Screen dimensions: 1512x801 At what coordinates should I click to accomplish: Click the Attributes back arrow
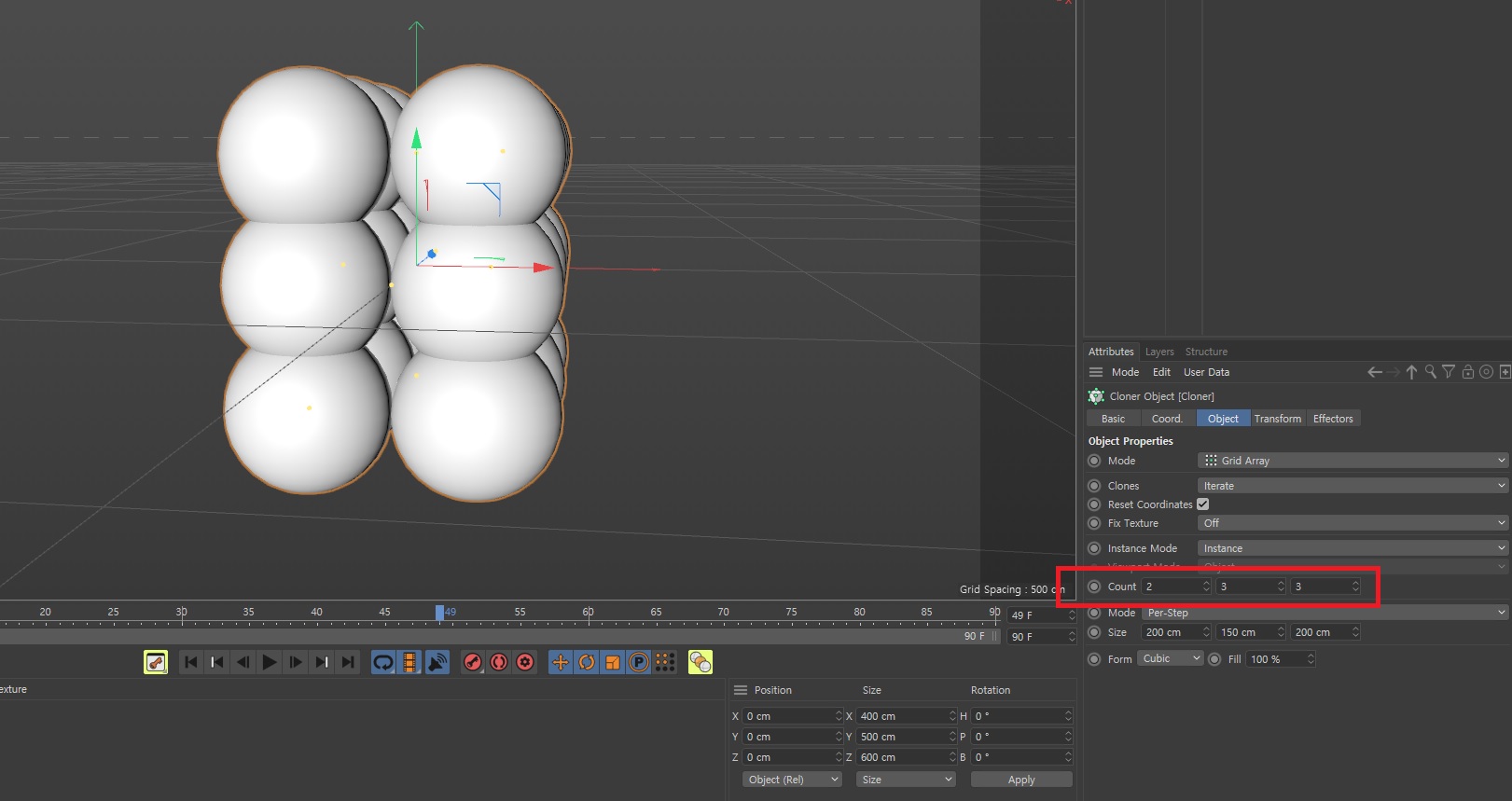click(1375, 372)
